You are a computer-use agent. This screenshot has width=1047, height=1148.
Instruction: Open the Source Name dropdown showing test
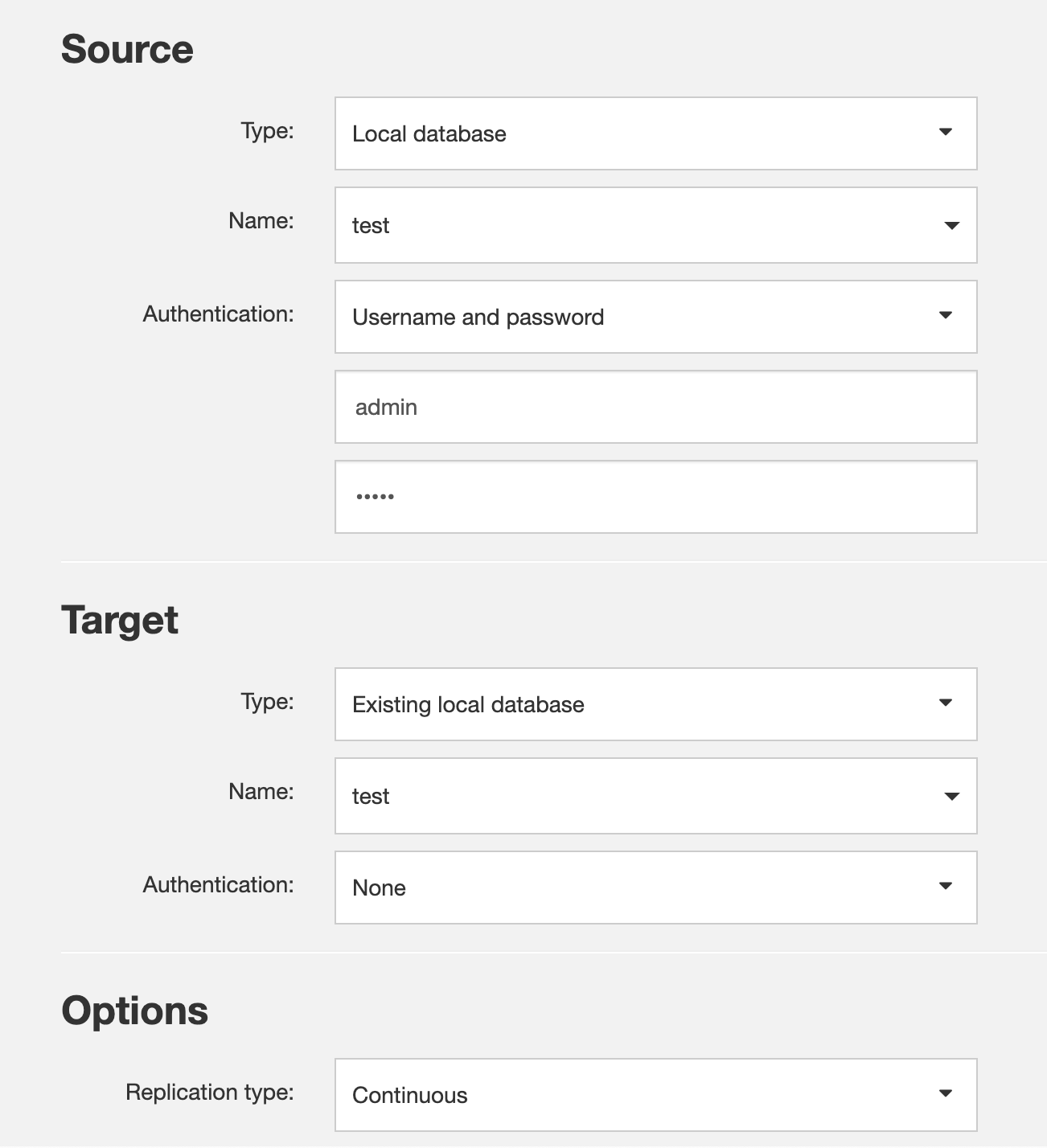pos(655,225)
